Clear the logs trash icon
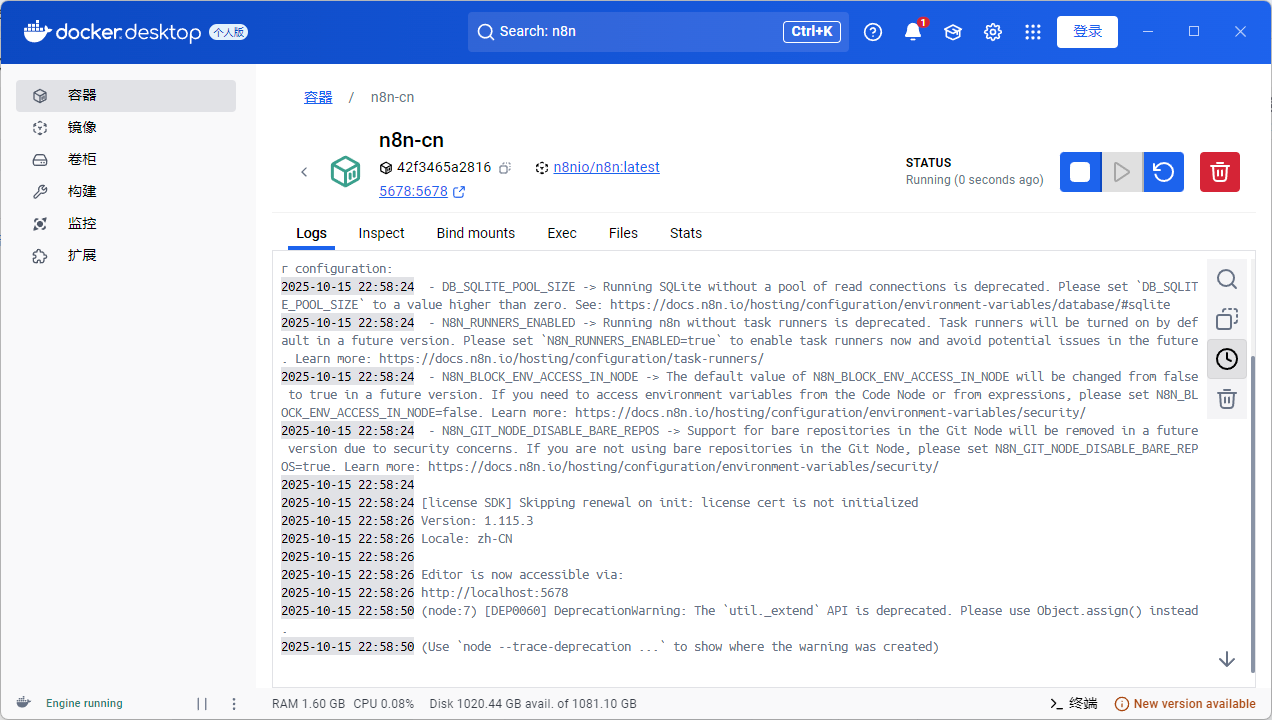 (x=1227, y=399)
